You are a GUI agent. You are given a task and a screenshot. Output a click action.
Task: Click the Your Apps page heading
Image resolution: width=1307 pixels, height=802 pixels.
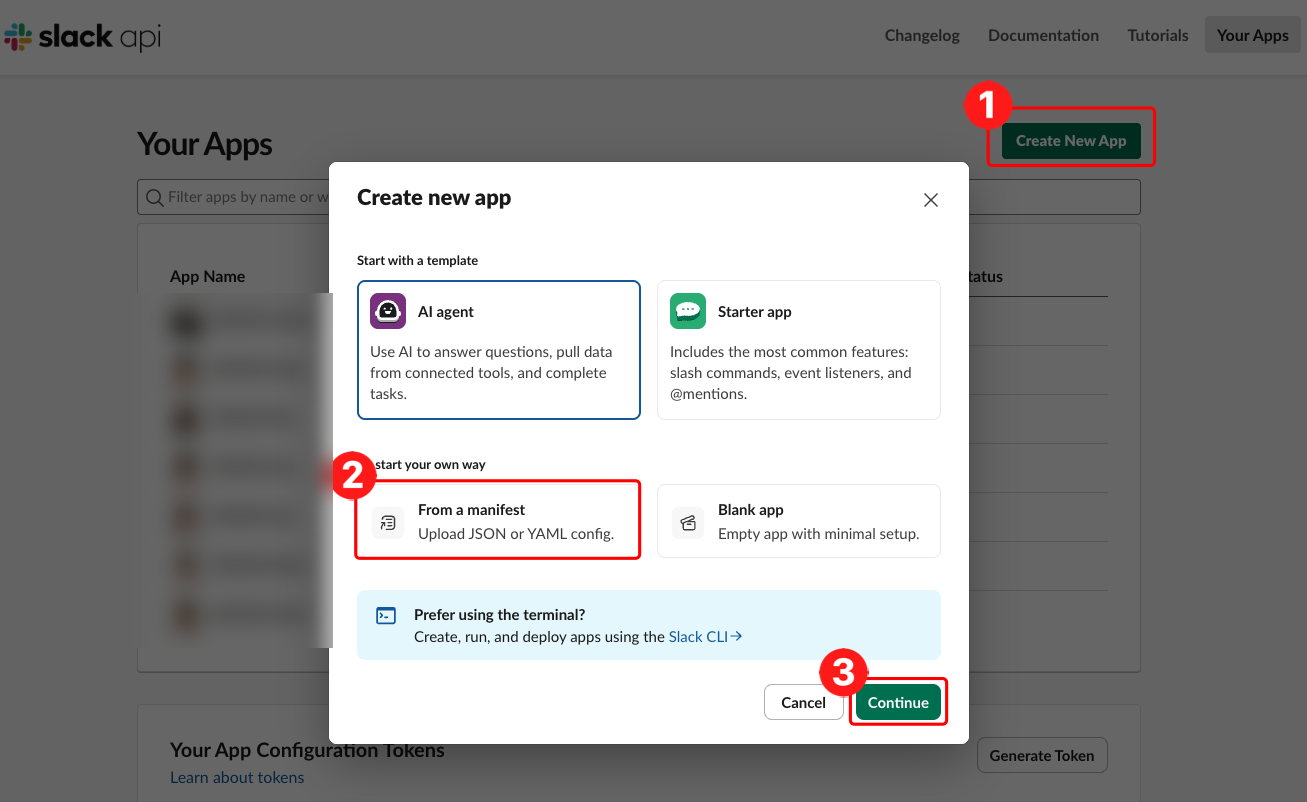pos(205,144)
